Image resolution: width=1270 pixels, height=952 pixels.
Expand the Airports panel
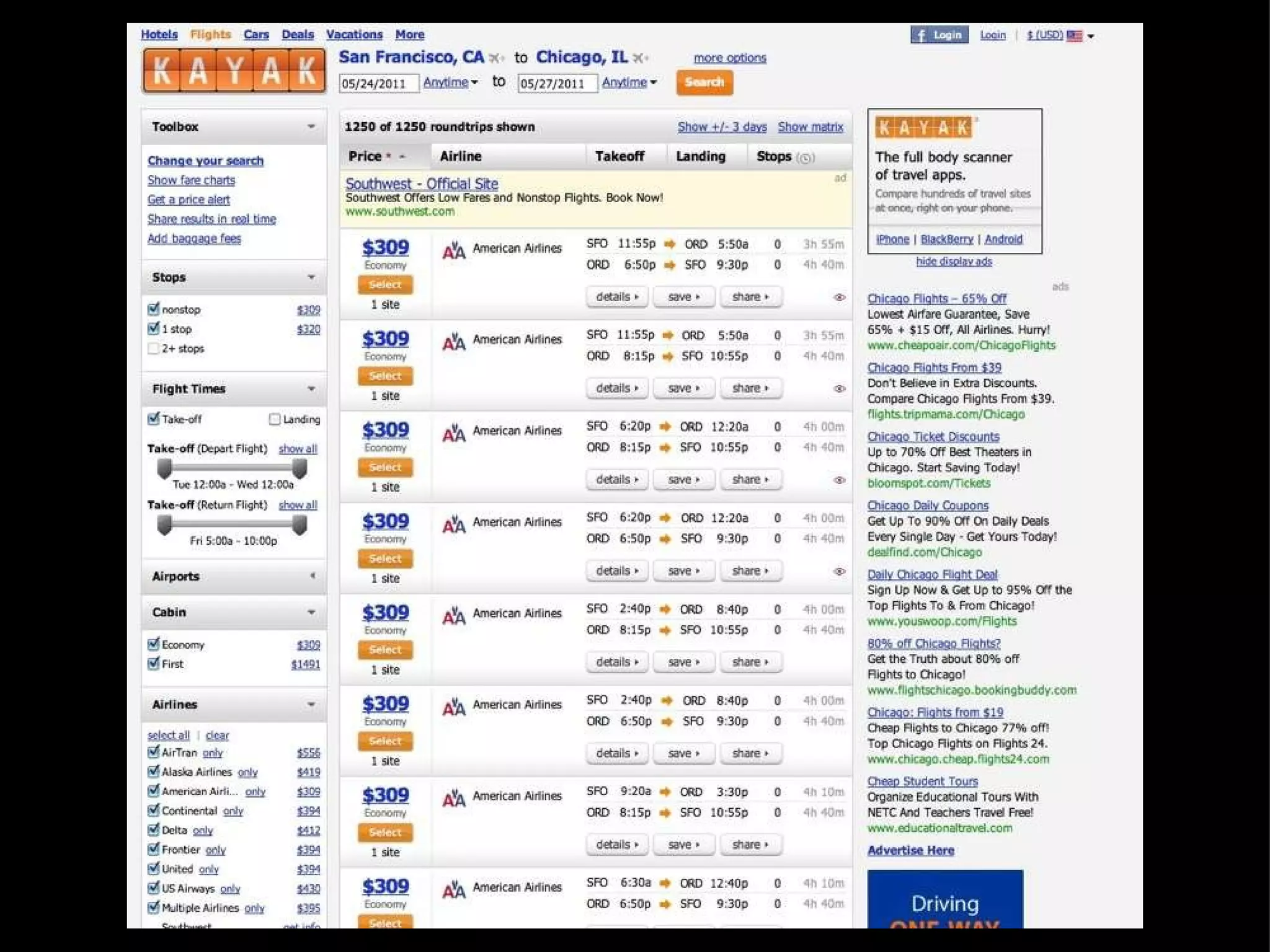tap(312, 576)
